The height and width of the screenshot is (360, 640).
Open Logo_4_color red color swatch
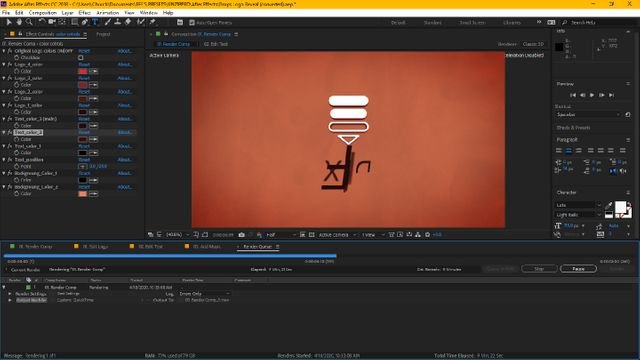coord(82,71)
